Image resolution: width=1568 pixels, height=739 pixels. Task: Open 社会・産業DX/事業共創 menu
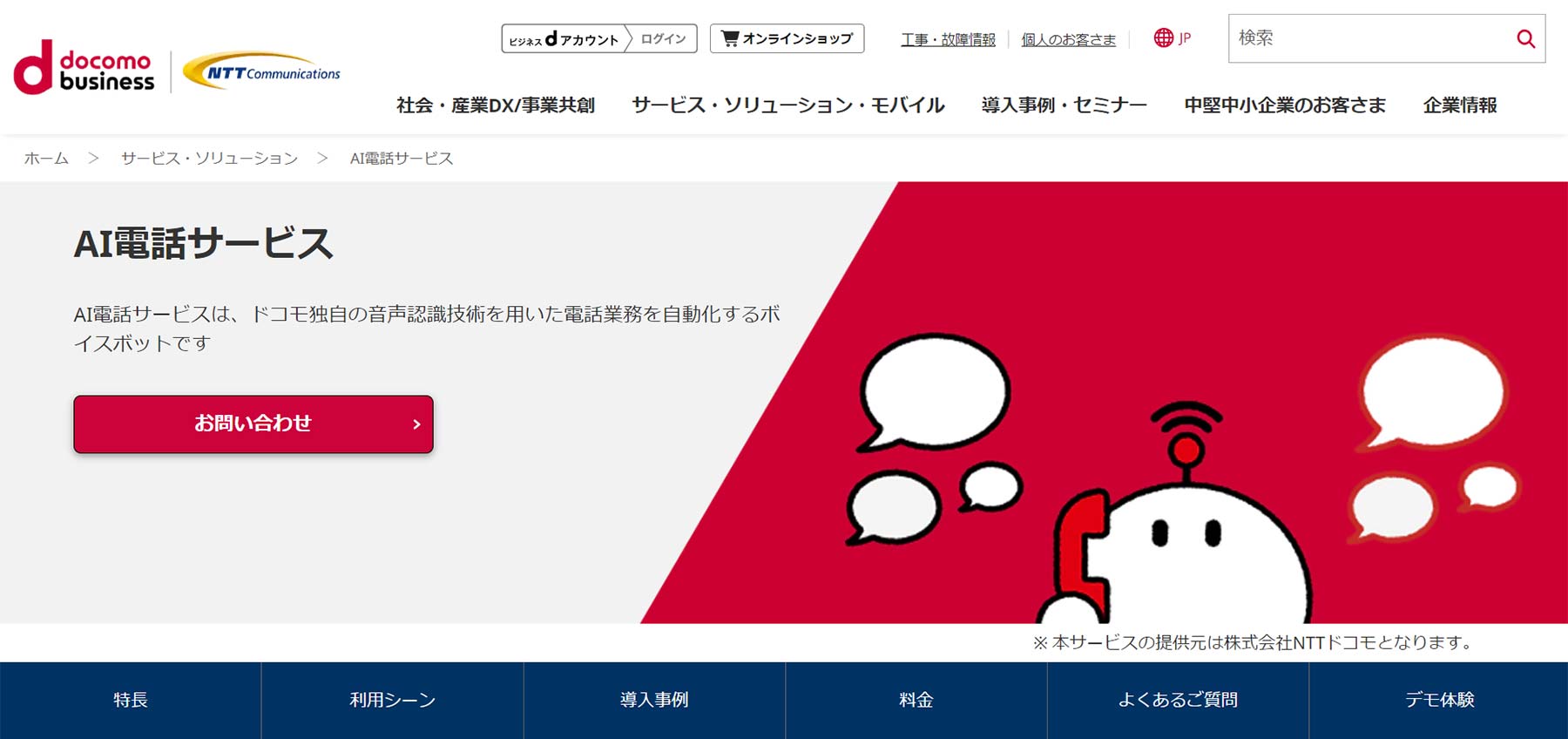coord(496,105)
